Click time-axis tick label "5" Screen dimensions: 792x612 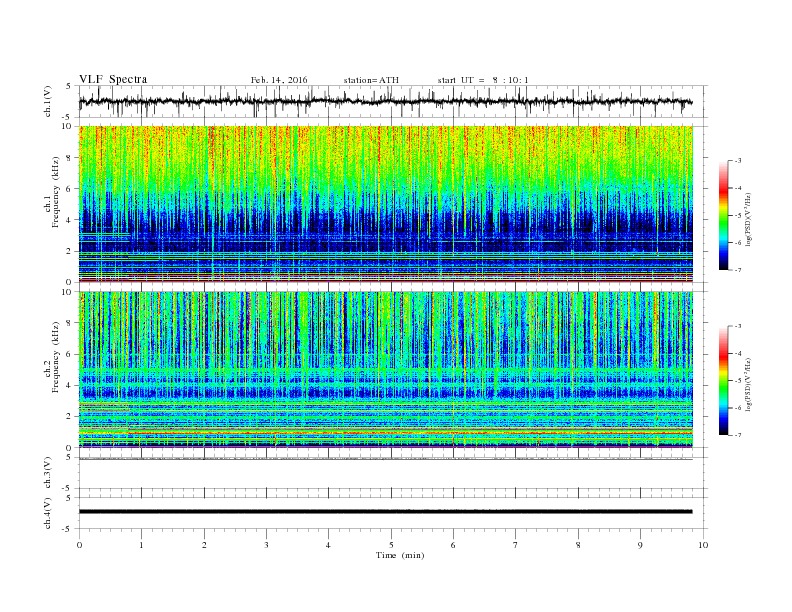[391, 545]
